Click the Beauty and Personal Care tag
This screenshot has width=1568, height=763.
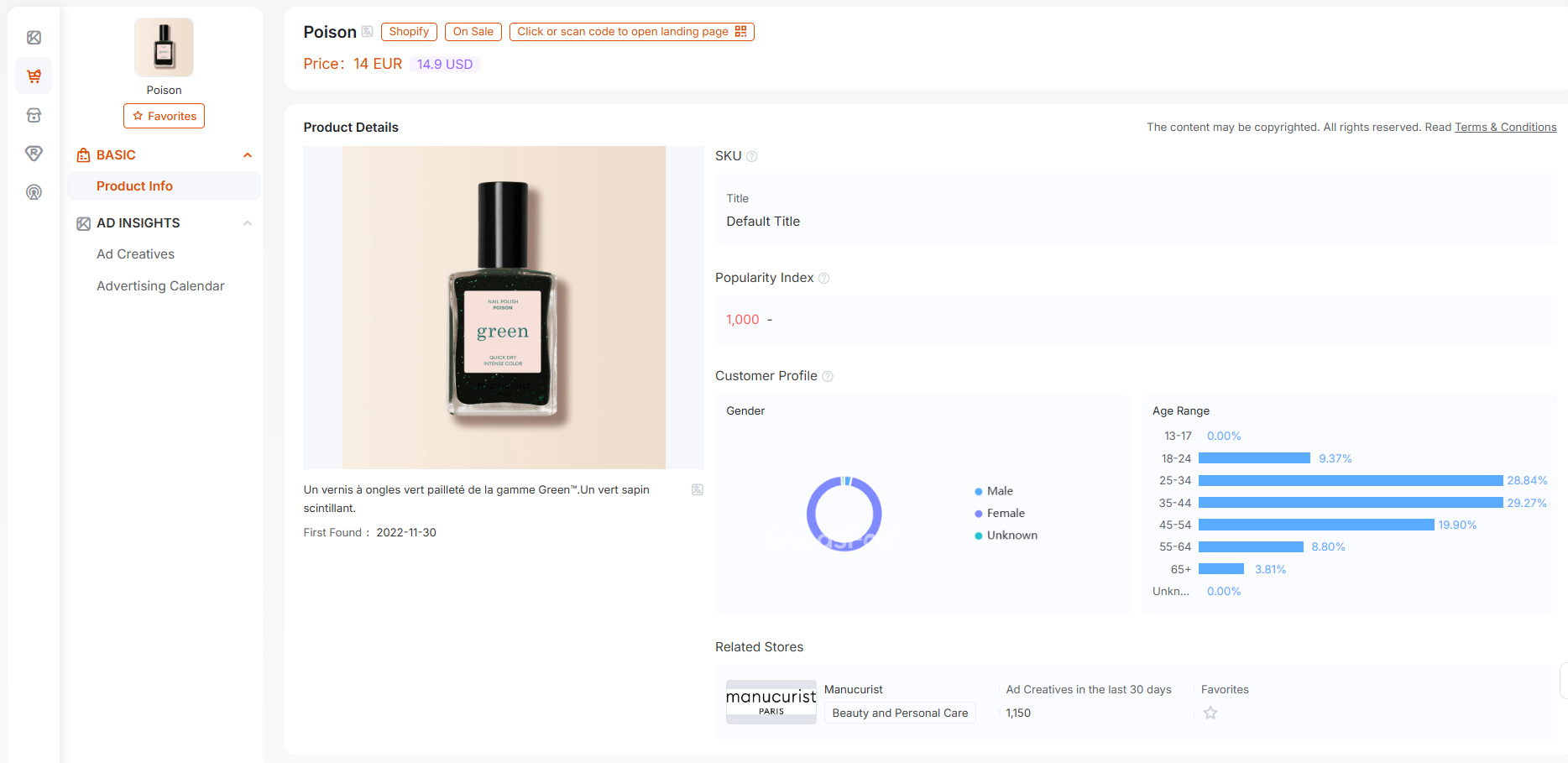[x=900, y=713]
